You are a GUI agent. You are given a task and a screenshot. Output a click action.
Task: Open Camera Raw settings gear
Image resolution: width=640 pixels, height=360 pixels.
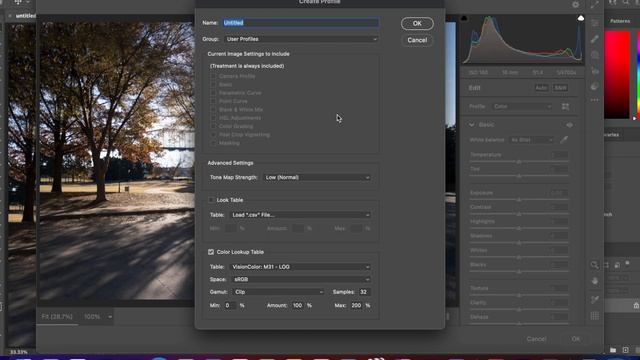(575, 4)
